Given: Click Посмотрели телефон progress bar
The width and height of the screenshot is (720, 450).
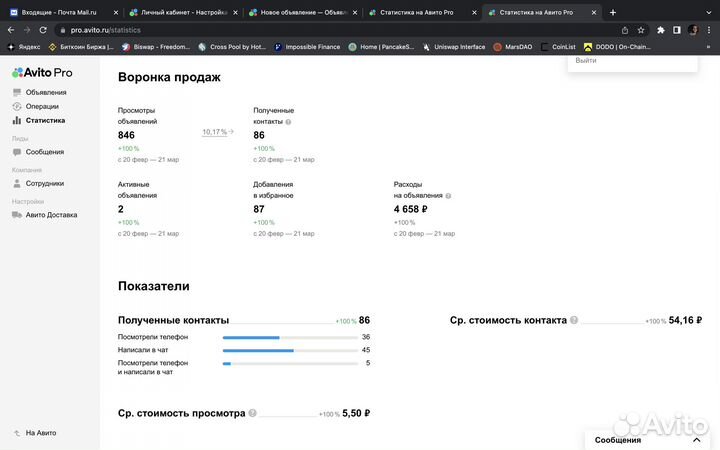Looking at the screenshot, I should point(290,338).
